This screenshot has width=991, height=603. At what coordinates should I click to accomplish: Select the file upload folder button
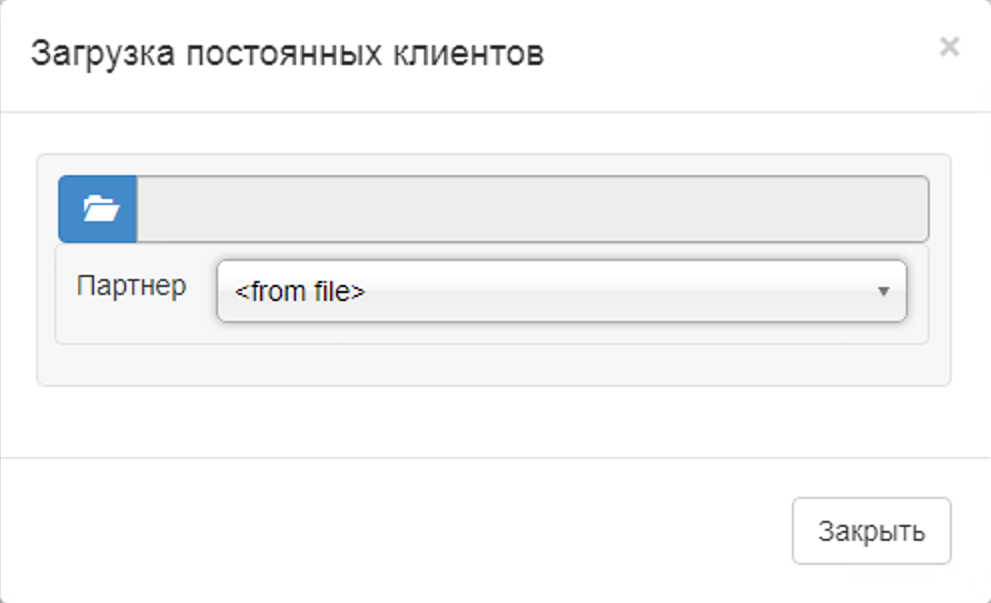(x=98, y=209)
